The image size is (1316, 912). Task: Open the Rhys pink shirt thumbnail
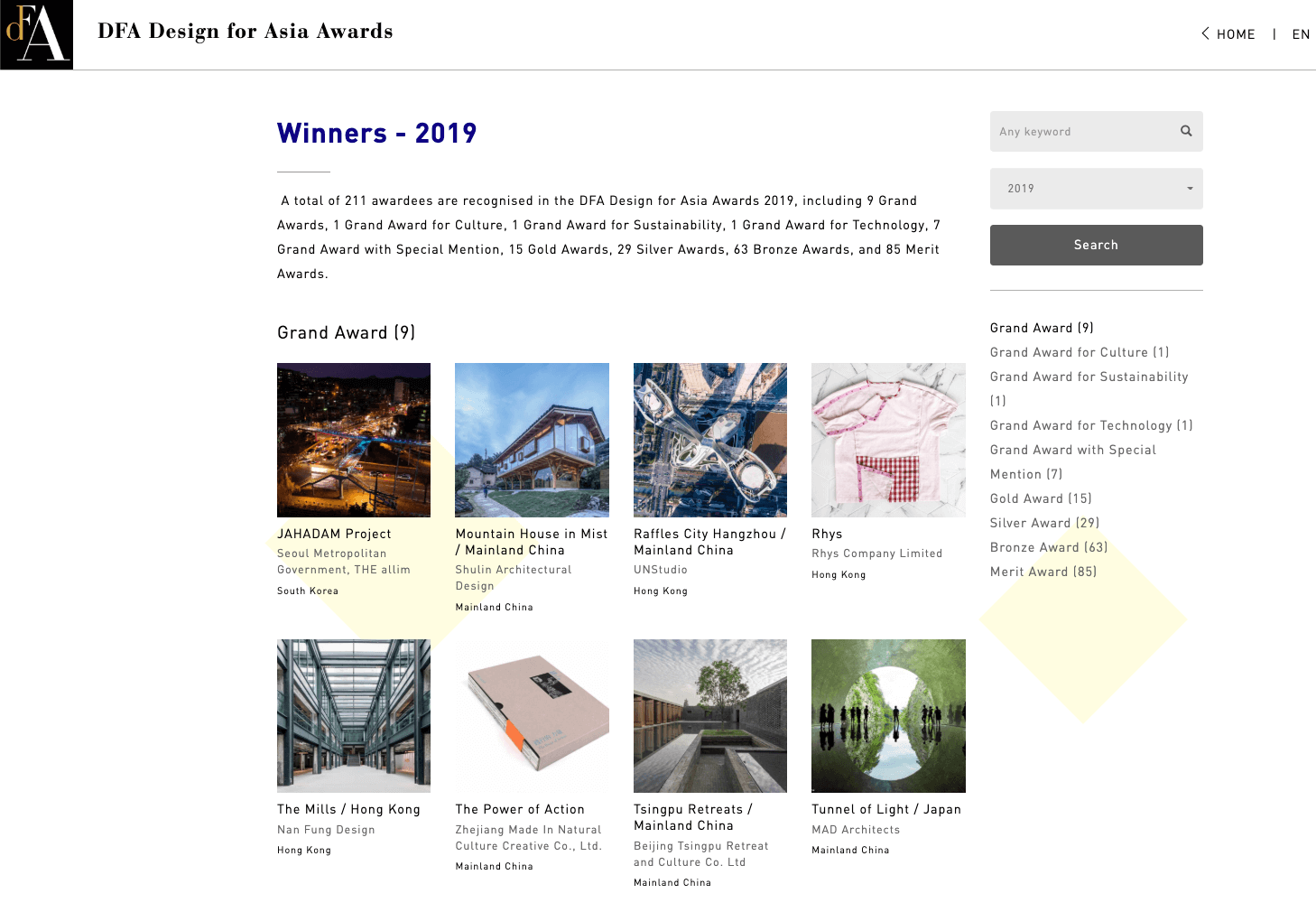pos(888,440)
